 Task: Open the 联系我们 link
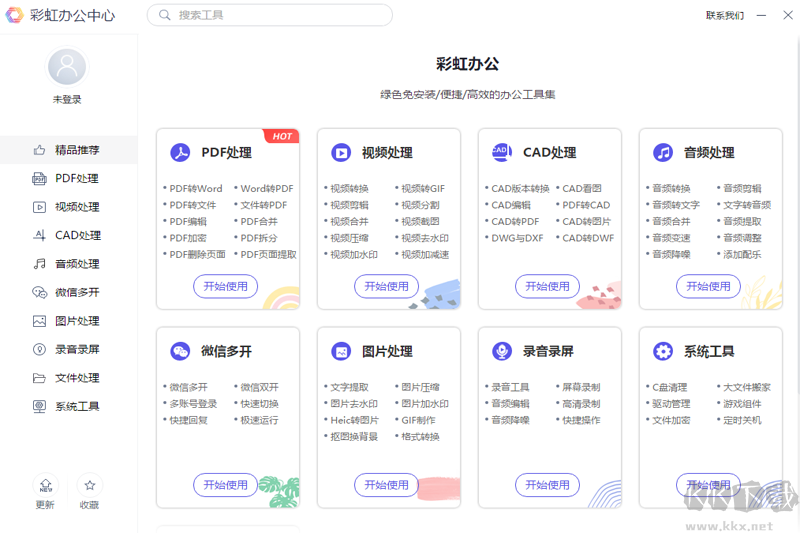coord(724,15)
